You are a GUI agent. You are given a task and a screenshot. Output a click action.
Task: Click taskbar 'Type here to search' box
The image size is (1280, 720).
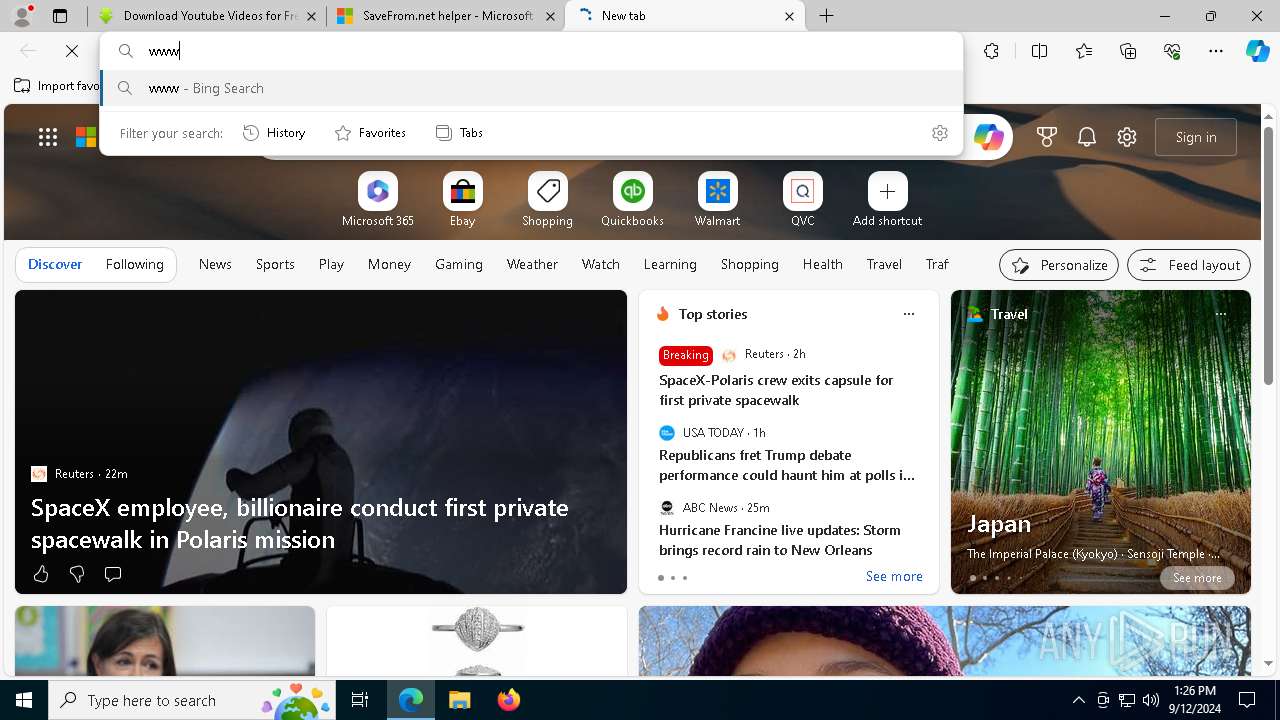193,700
